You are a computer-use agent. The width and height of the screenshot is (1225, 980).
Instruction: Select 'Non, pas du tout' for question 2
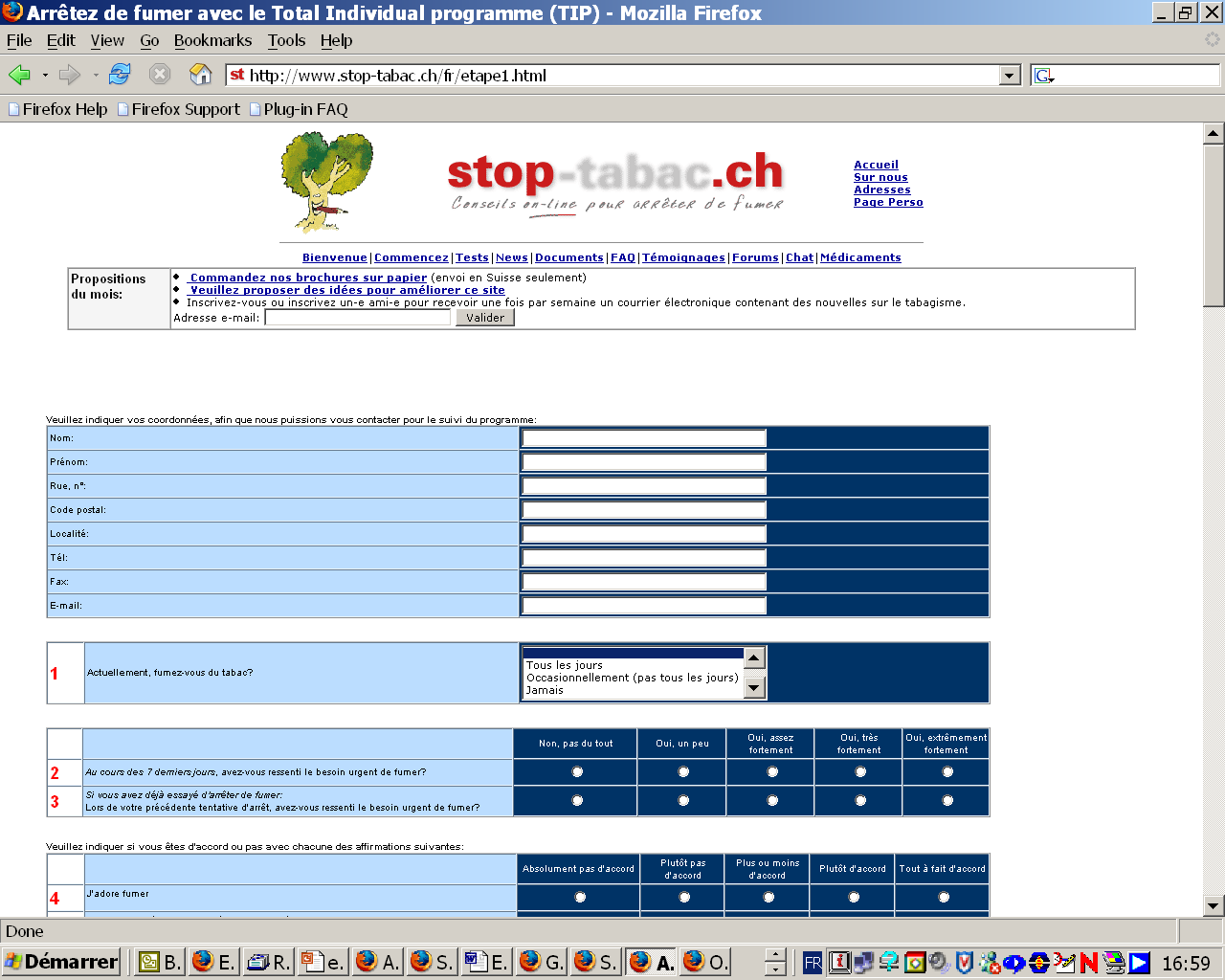(577, 771)
